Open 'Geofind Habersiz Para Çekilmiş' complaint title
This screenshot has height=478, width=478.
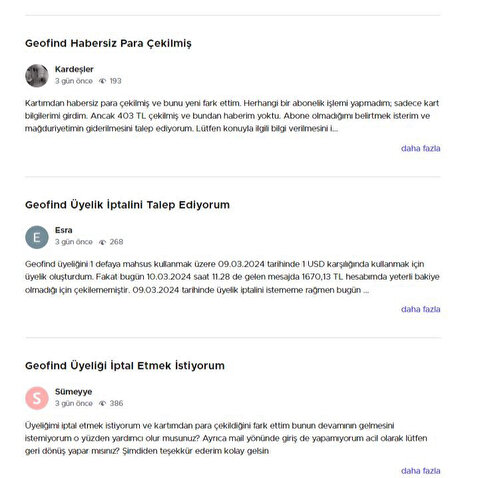pyautogui.click(x=108, y=43)
